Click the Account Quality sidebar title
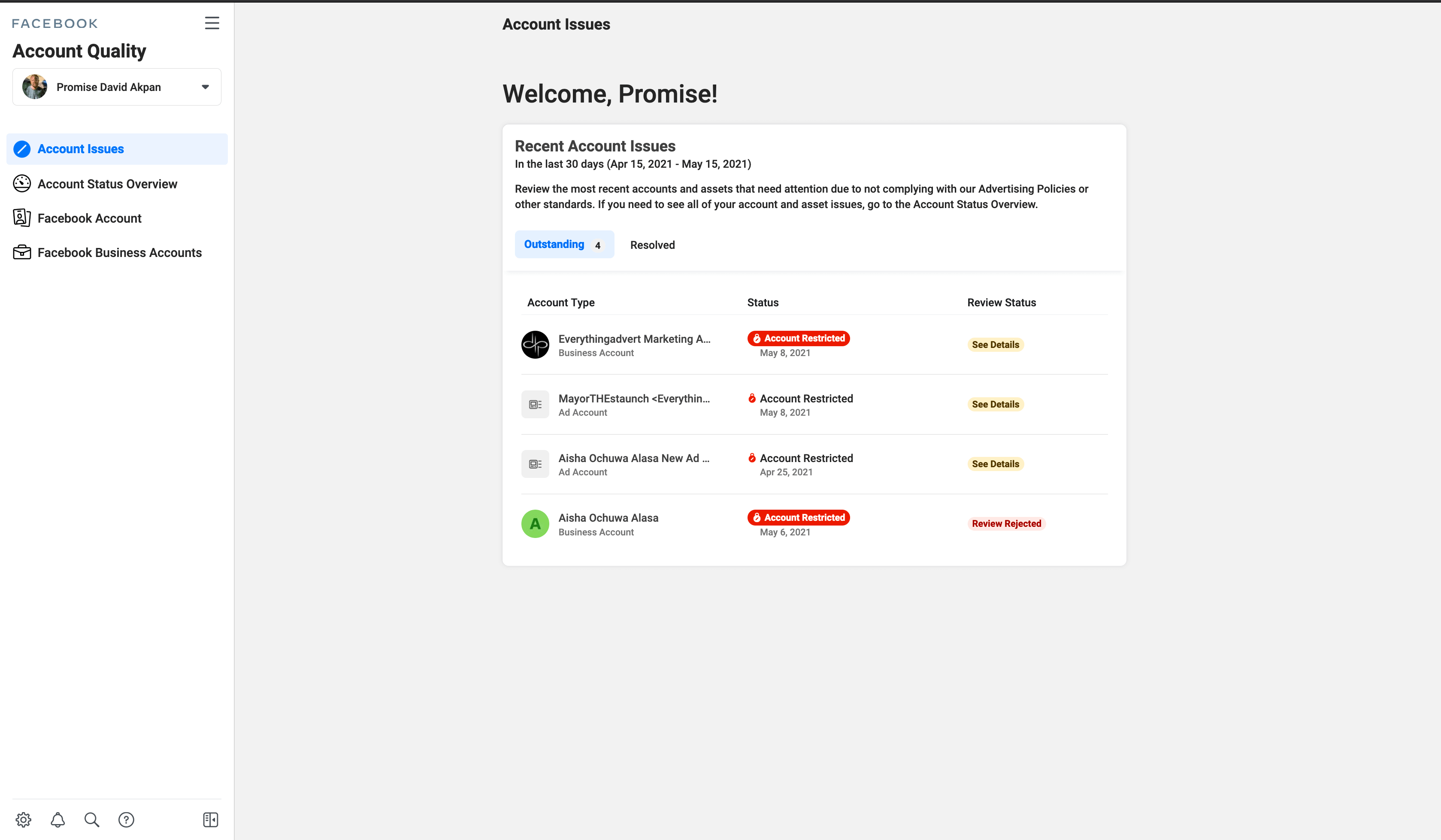This screenshot has width=1441, height=840. [x=79, y=51]
